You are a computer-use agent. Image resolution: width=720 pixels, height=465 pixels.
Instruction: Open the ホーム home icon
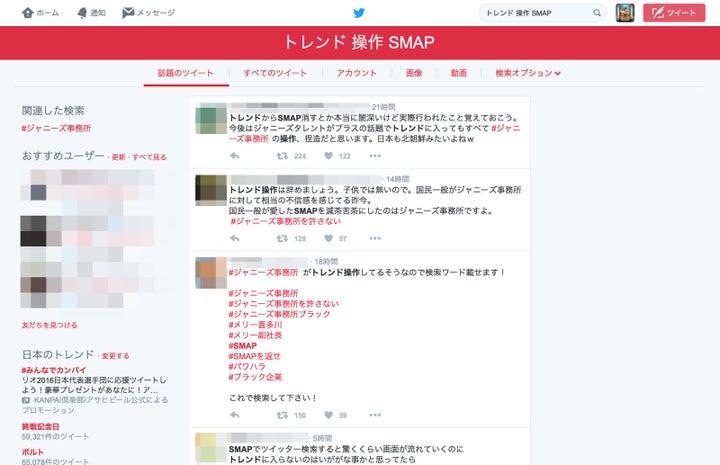coord(27,13)
